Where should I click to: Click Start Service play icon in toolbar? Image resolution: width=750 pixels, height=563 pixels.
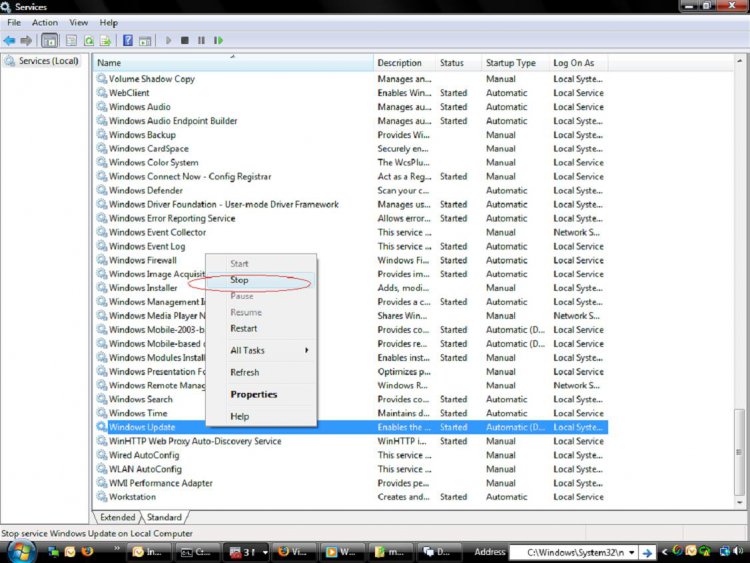168,41
